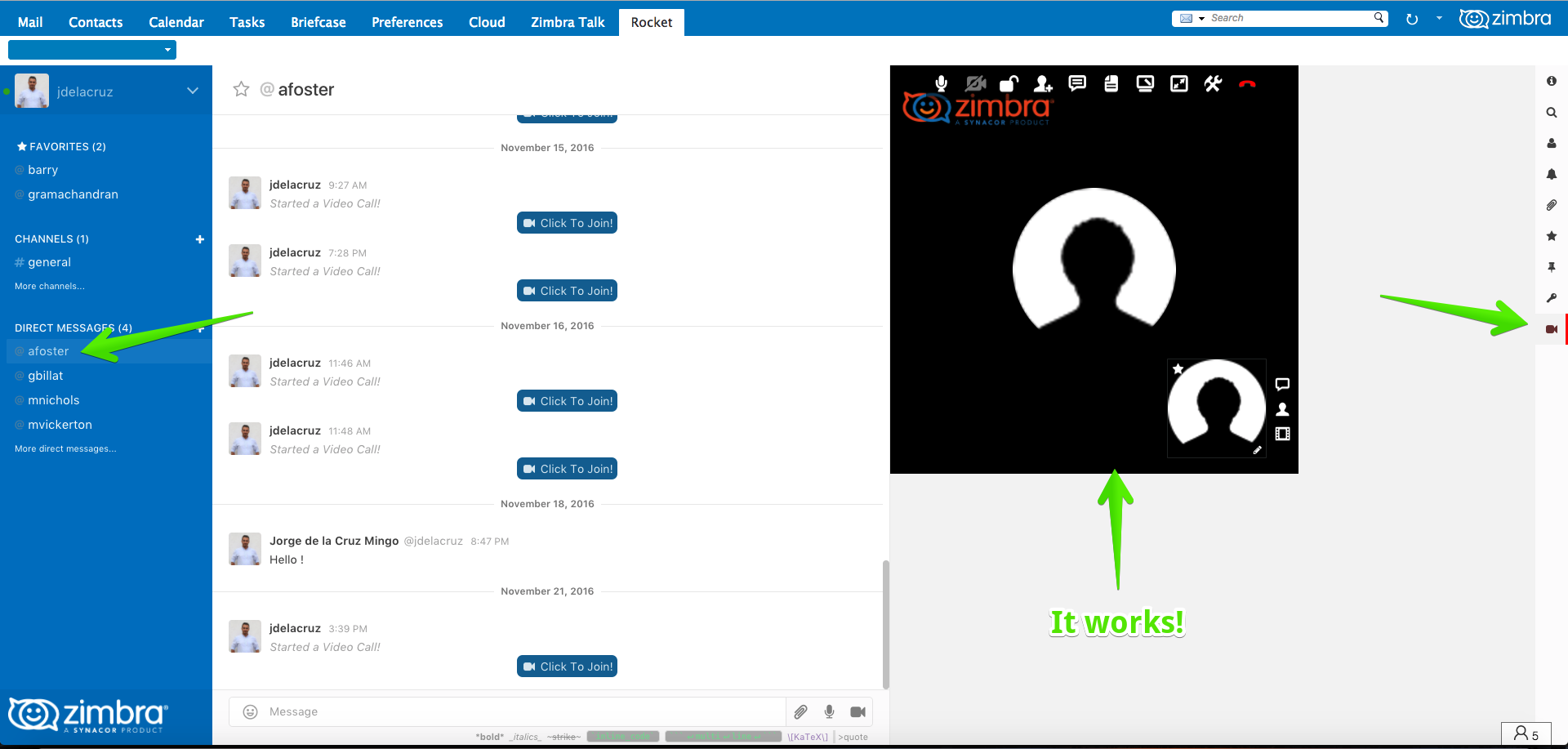This screenshot has height=749, width=1568.
Task: Open the key icon in right sidebar
Action: click(x=1551, y=298)
